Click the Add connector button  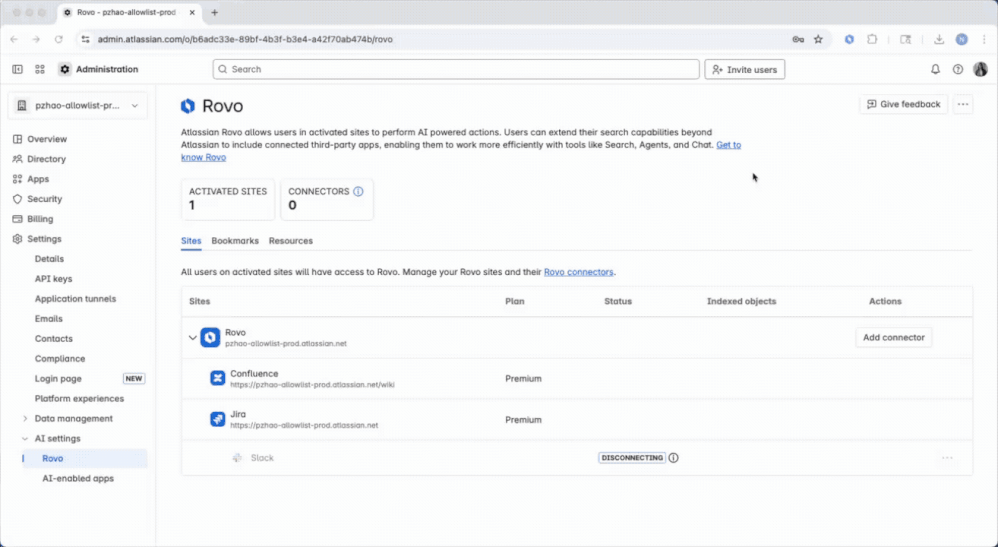coord(894,337)
